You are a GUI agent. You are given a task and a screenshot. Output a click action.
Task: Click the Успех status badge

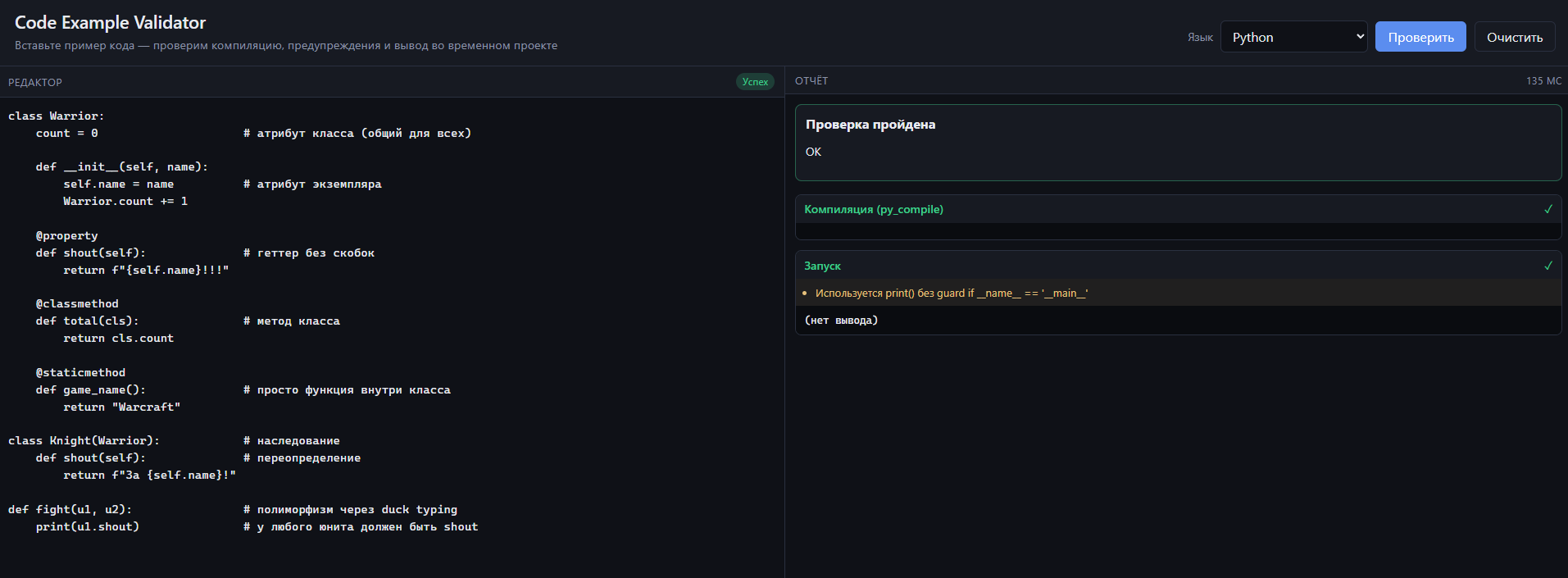click(755, 82)
